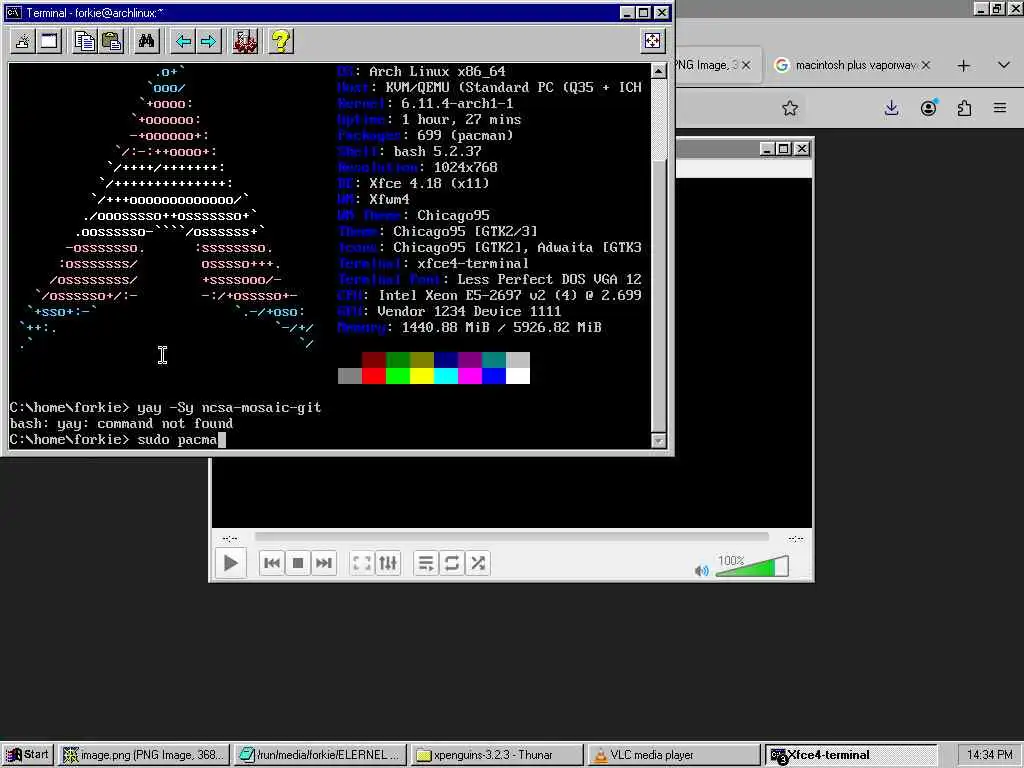This screenshot has height=768, width=1024.
Task: Click the VLC seek progress bar
Action: 511,537
